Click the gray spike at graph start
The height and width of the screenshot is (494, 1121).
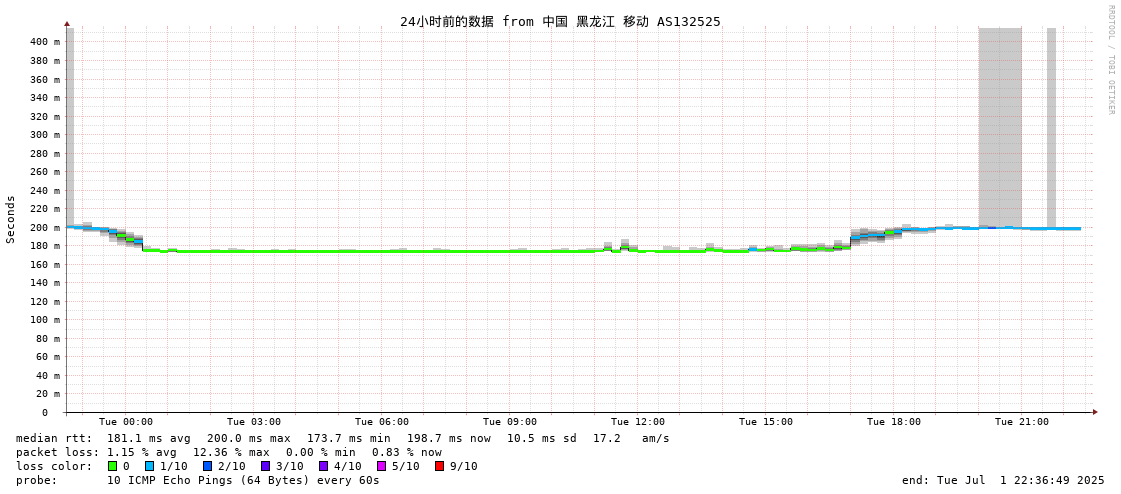click(x=70, y=127)
